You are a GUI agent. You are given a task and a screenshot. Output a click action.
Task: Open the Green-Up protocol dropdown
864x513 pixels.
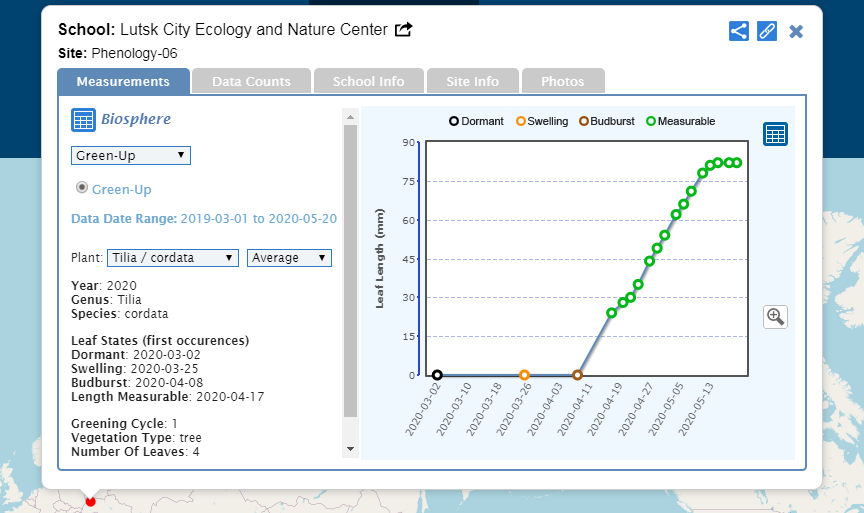point(131,155)
